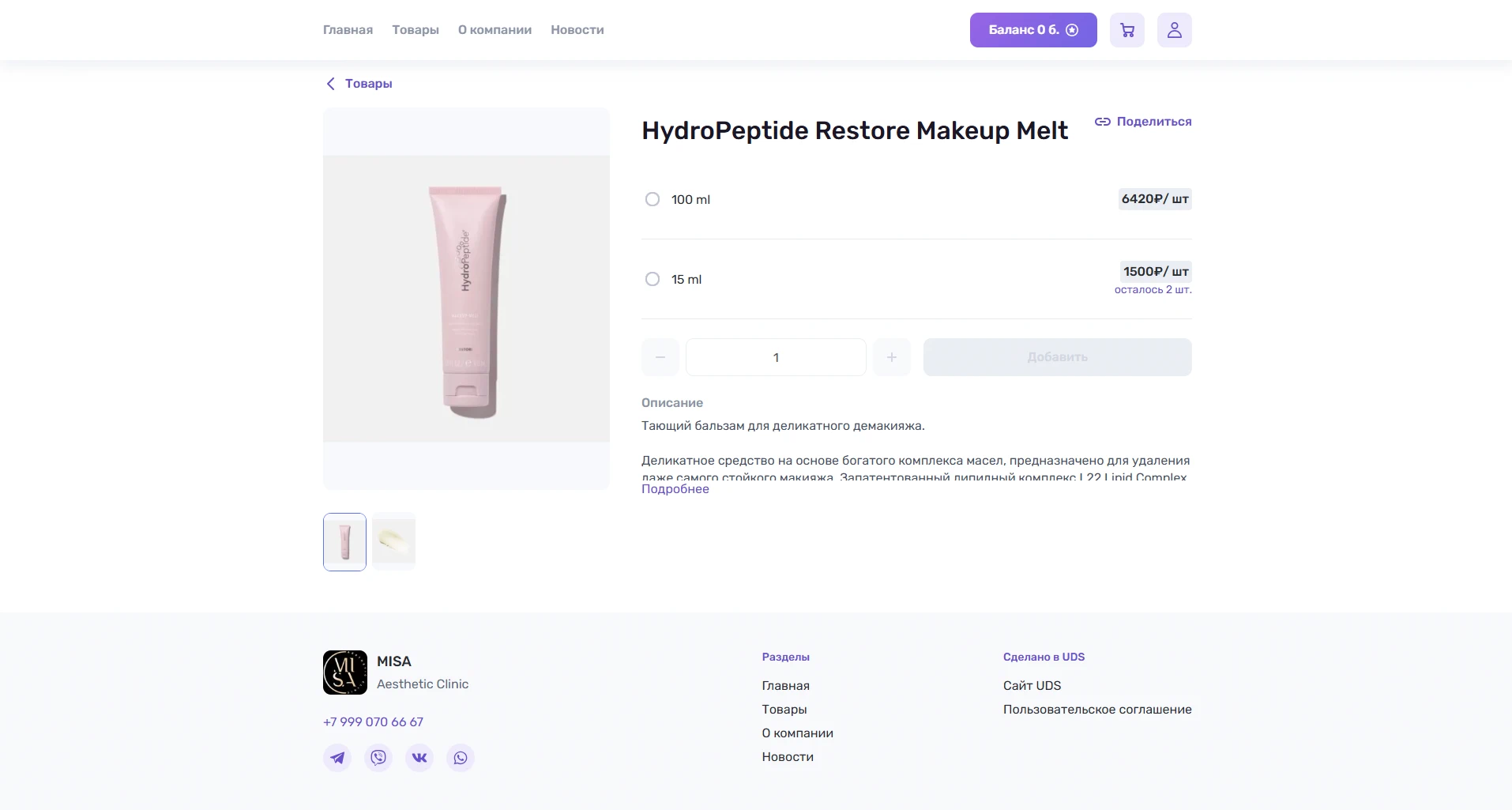The width and height of the screenshot is (1512, 810).
Task: Go back to Товары breadcrumb
Action: (x=359, y=84)
